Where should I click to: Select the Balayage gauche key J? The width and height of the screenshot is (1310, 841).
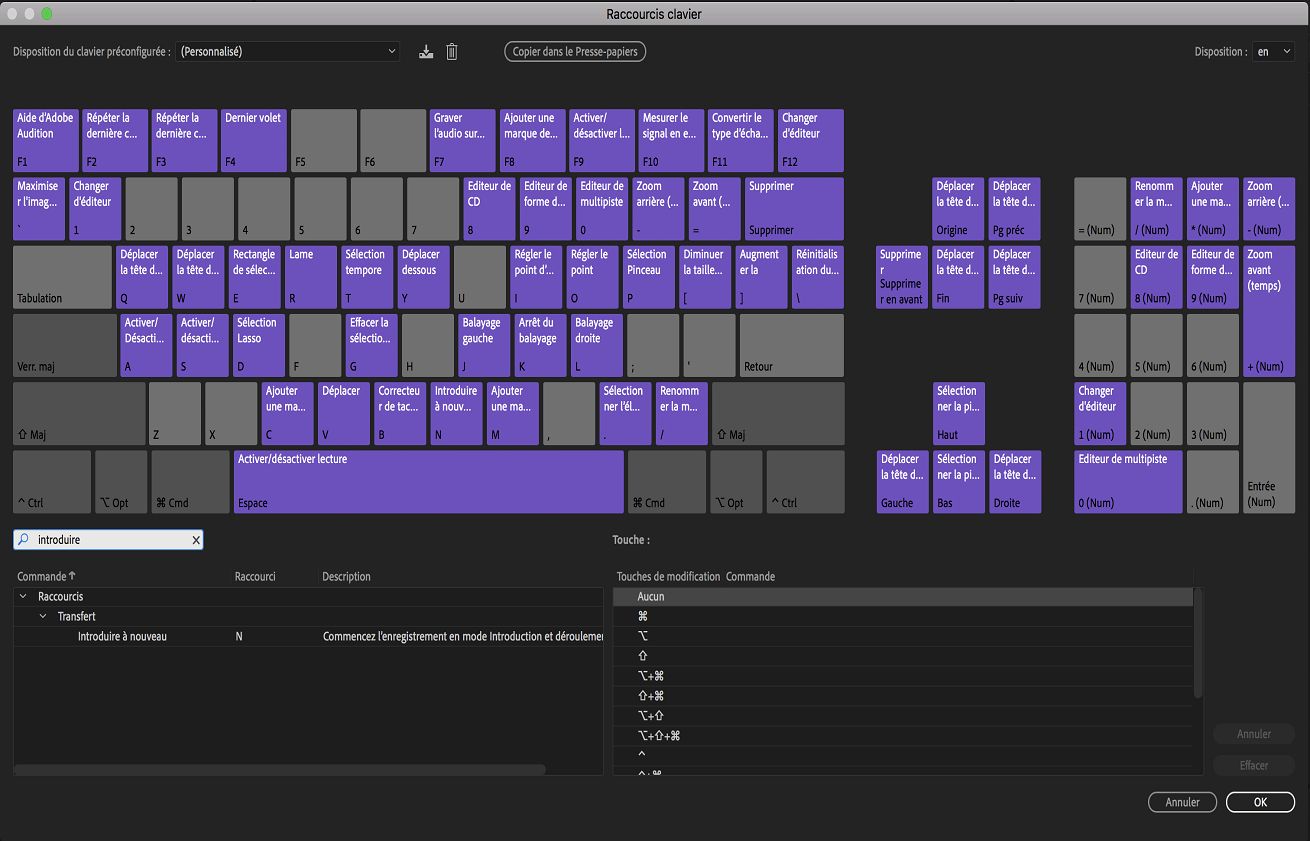[x=484, y=345]
